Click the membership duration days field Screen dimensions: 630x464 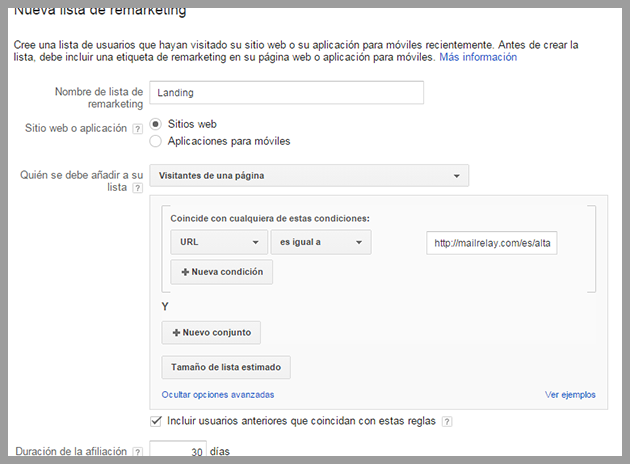tap(178, 450)
